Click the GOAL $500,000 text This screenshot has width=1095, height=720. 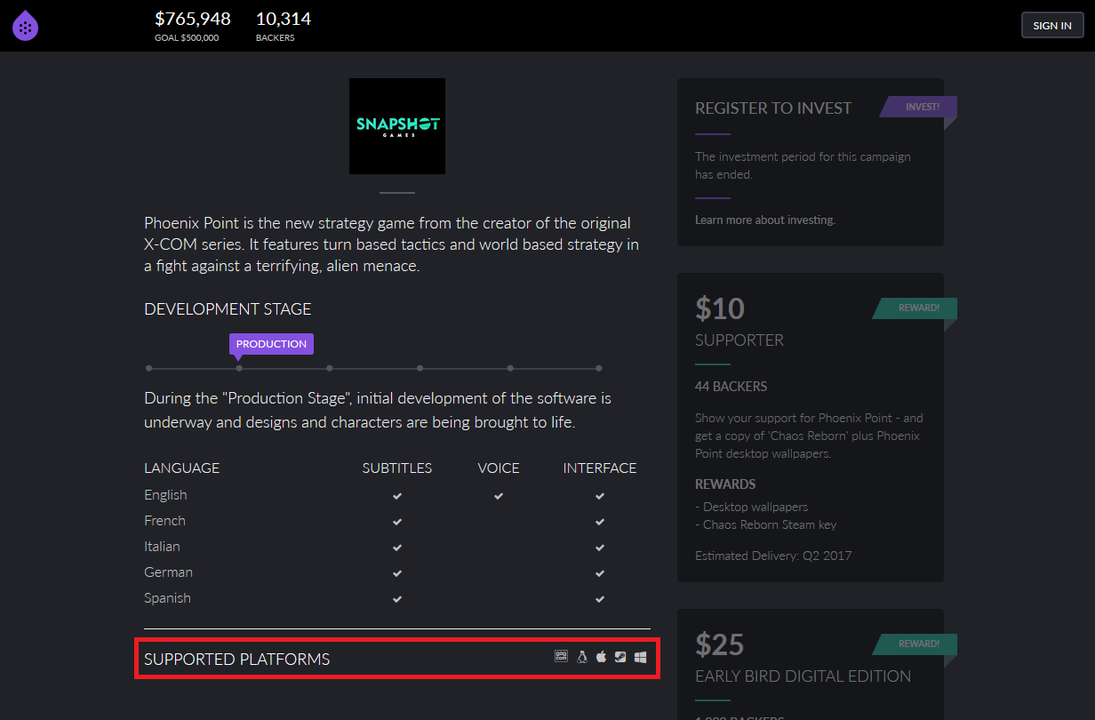(186, 38)
